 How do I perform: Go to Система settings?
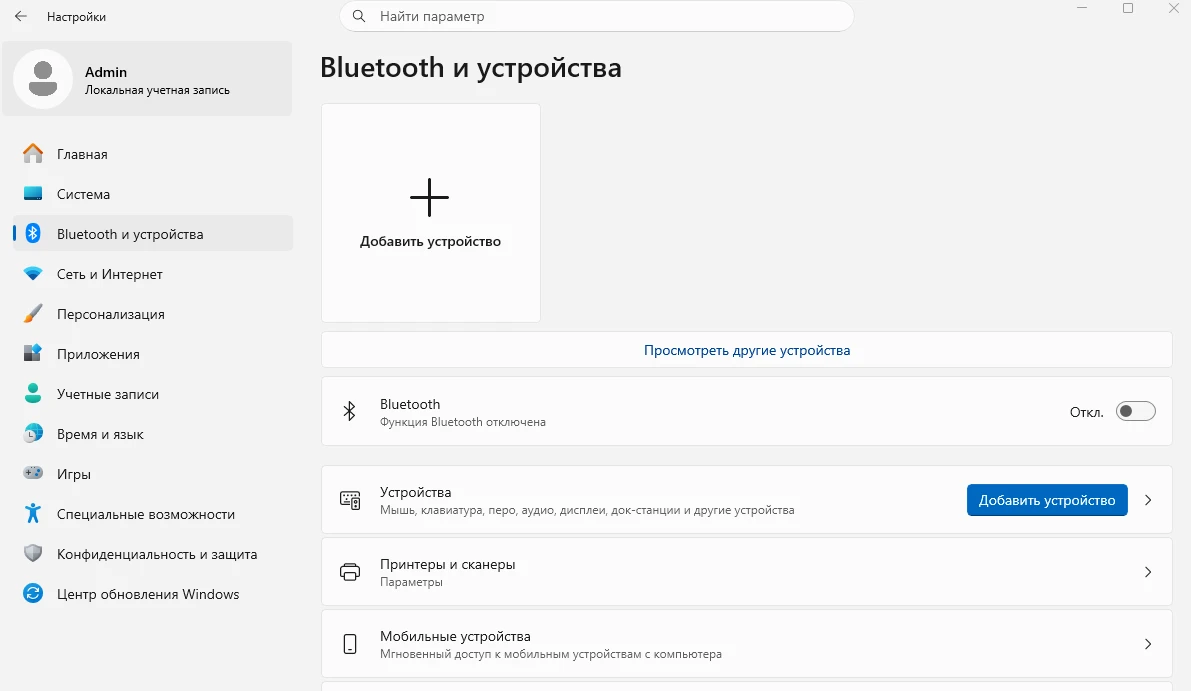coord(153,194)
